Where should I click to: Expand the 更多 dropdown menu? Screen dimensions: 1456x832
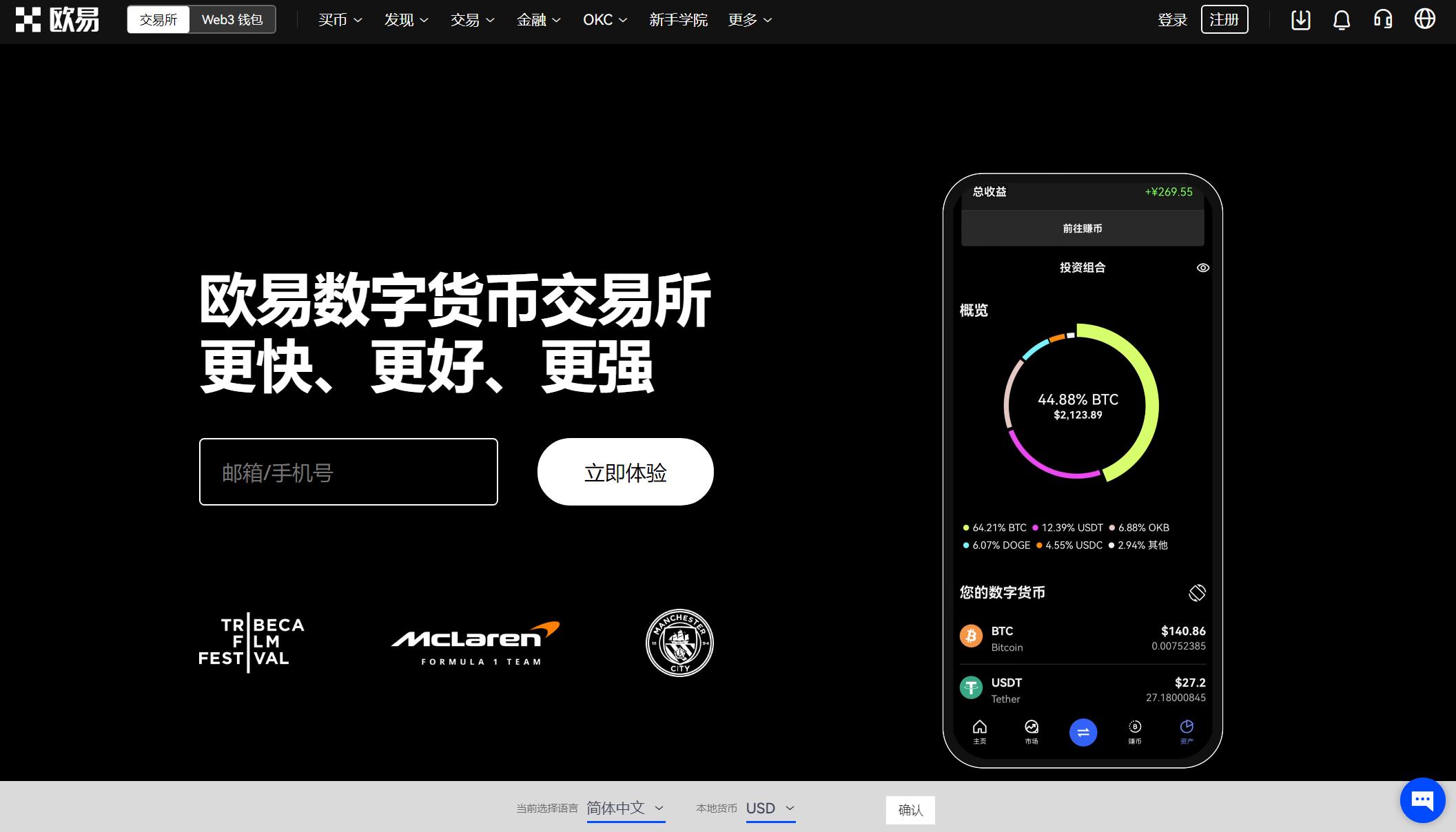coord(751,19)
